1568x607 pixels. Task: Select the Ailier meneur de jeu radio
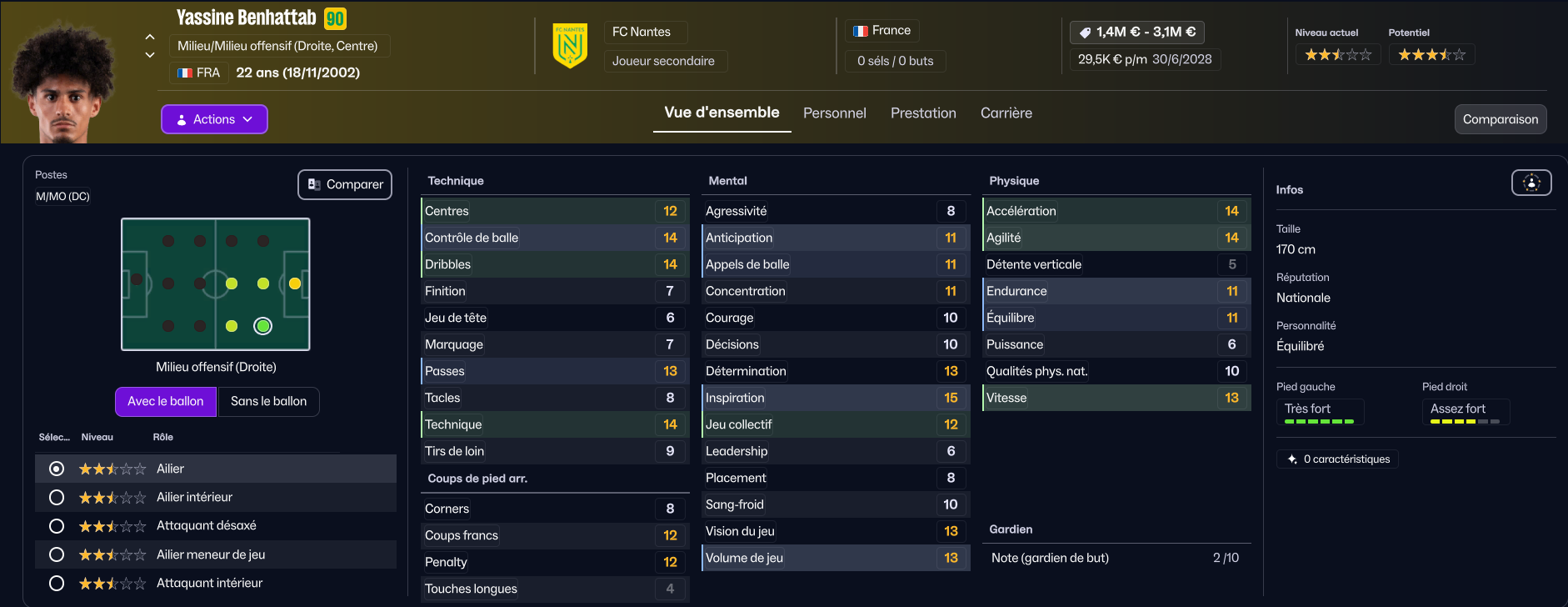click(57, 554)
